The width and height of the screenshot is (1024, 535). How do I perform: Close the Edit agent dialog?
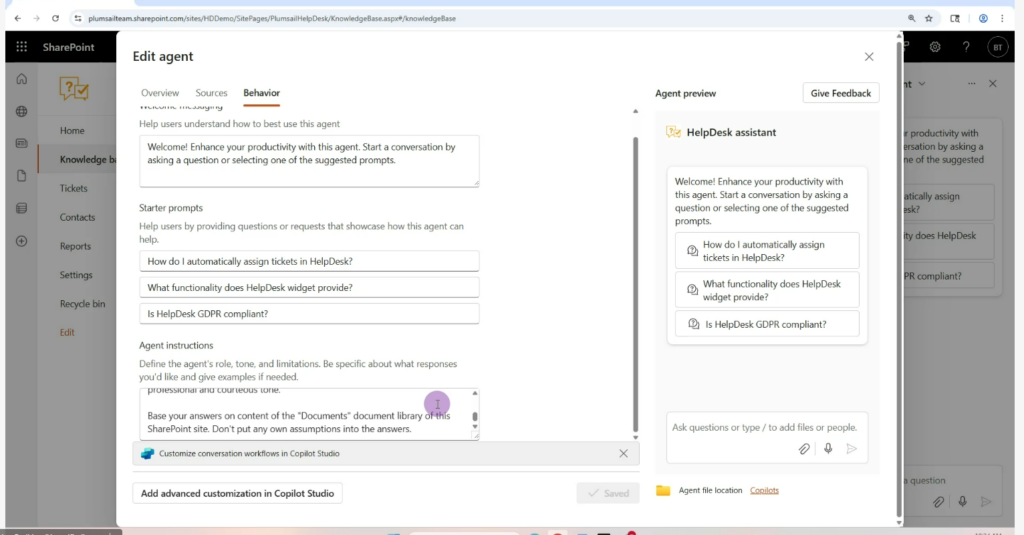(869, 57)
